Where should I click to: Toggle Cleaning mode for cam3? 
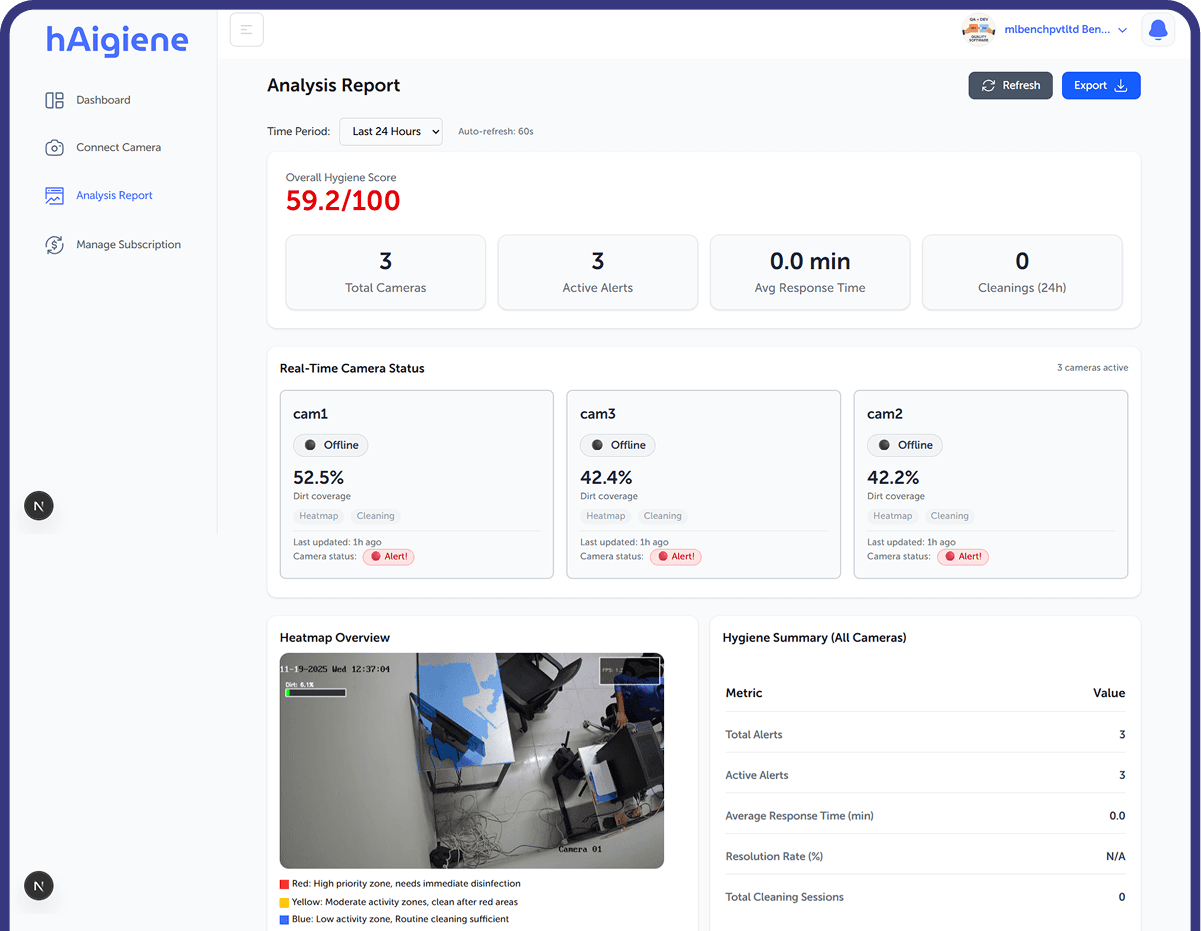662,516
